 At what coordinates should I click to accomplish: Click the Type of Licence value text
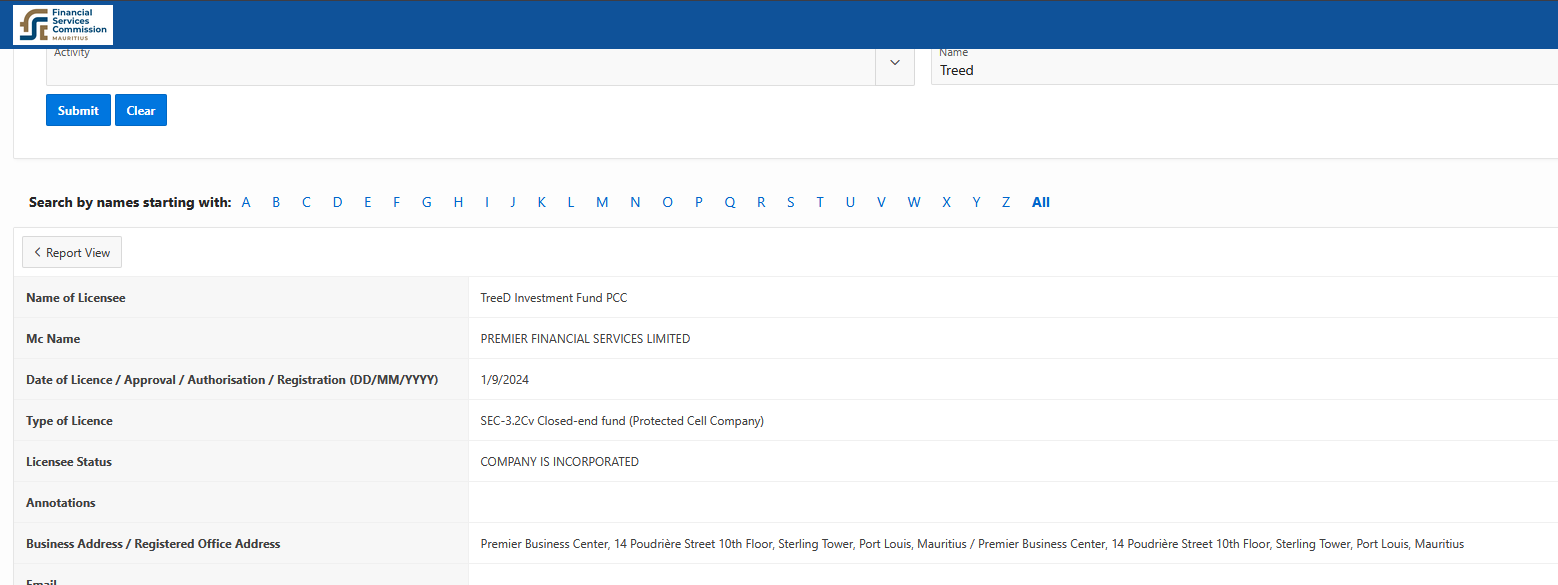pyautogui.click(x=622, y=420)
